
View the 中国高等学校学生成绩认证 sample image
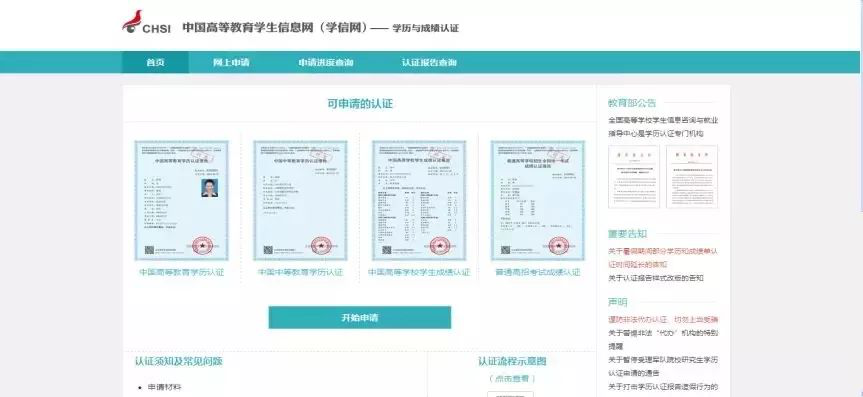pos(419,200)
